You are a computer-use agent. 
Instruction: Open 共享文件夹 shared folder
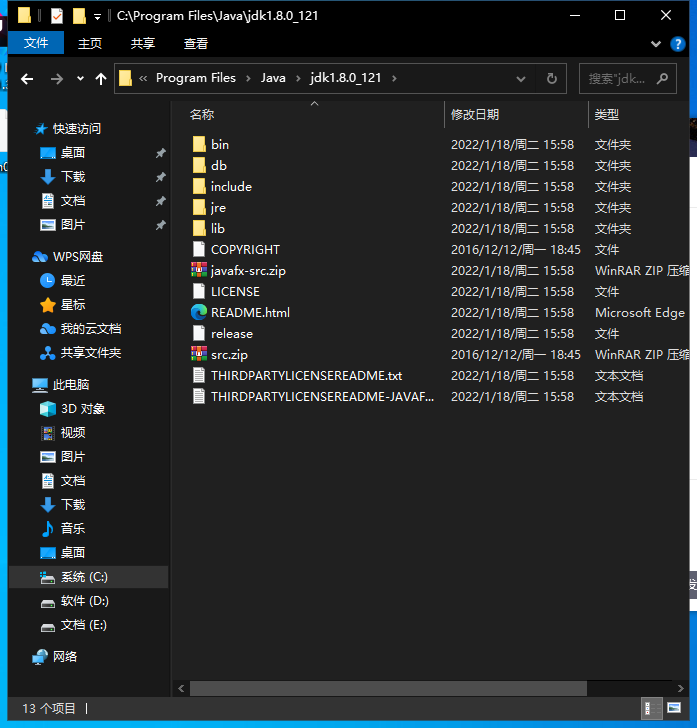point(91,353)
